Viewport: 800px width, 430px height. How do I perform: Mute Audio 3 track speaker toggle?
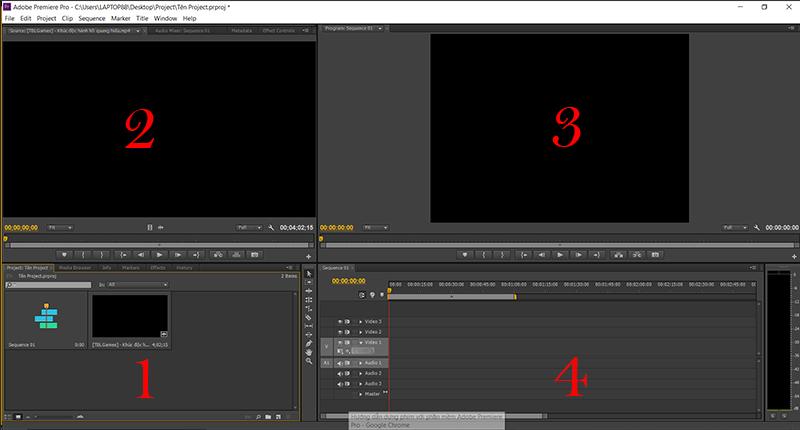click(340, 384)
